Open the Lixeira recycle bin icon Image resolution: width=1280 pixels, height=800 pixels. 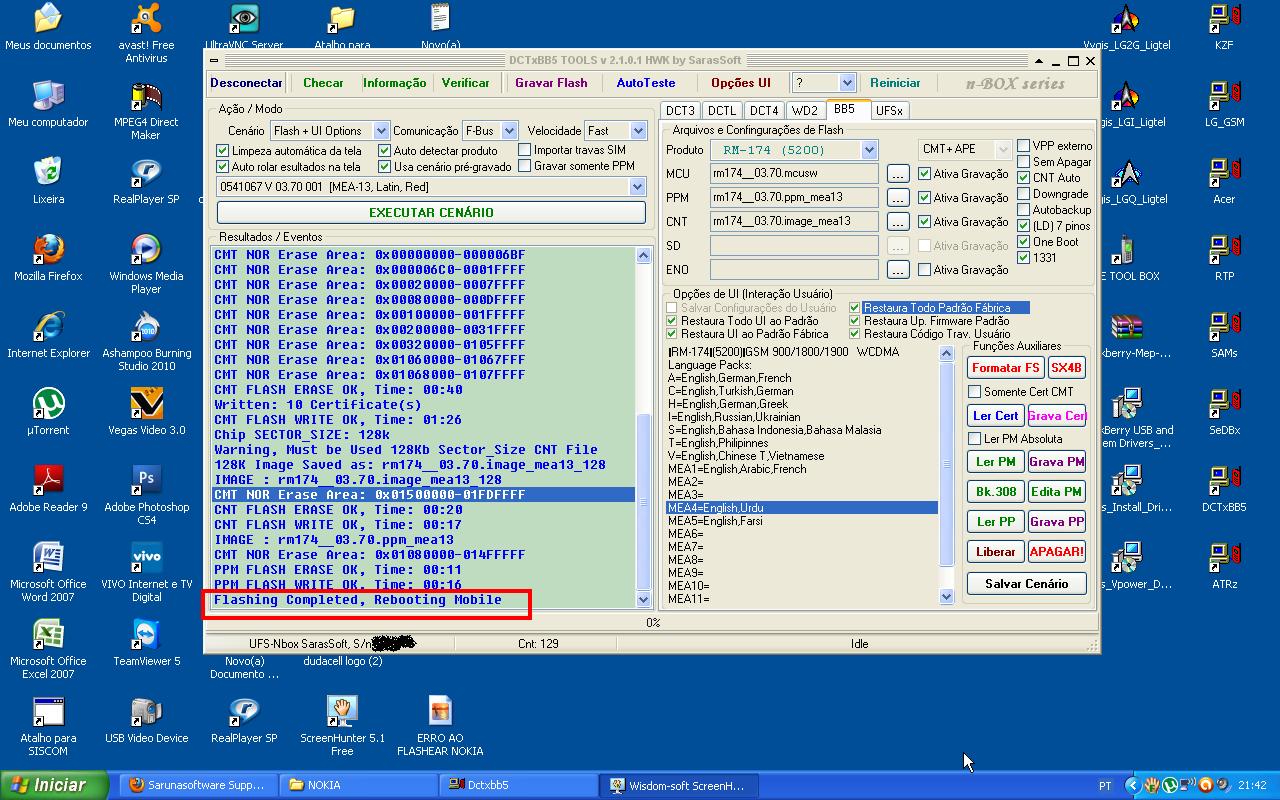coord(48,181)
